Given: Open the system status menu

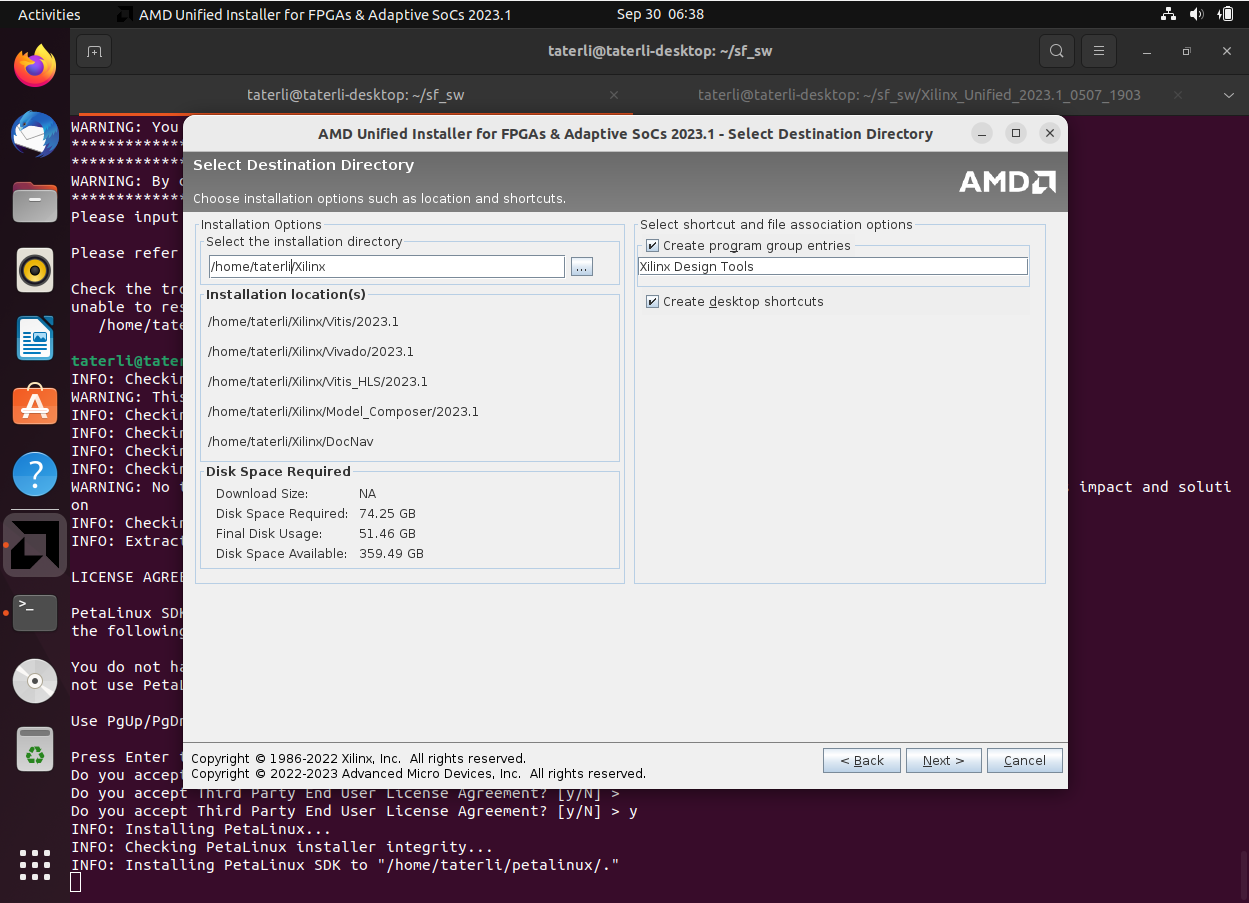Looking at the screenshot, I should coord(1196,14).
